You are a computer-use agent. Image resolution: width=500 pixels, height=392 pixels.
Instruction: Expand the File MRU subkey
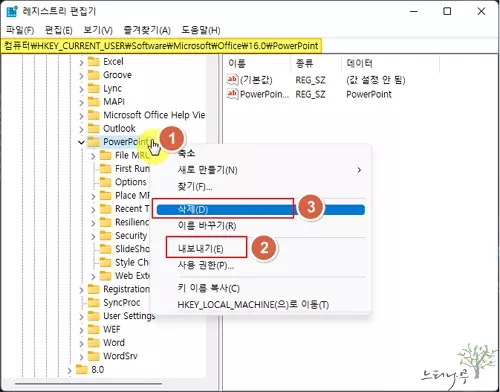[93, 156]
